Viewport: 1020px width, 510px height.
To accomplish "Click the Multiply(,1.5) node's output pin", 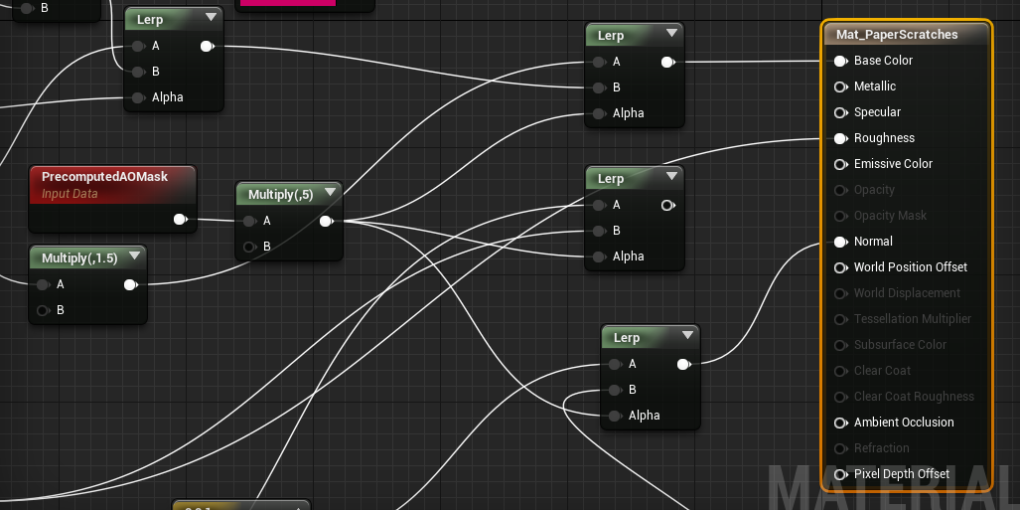I will click(x=130, y=284).
